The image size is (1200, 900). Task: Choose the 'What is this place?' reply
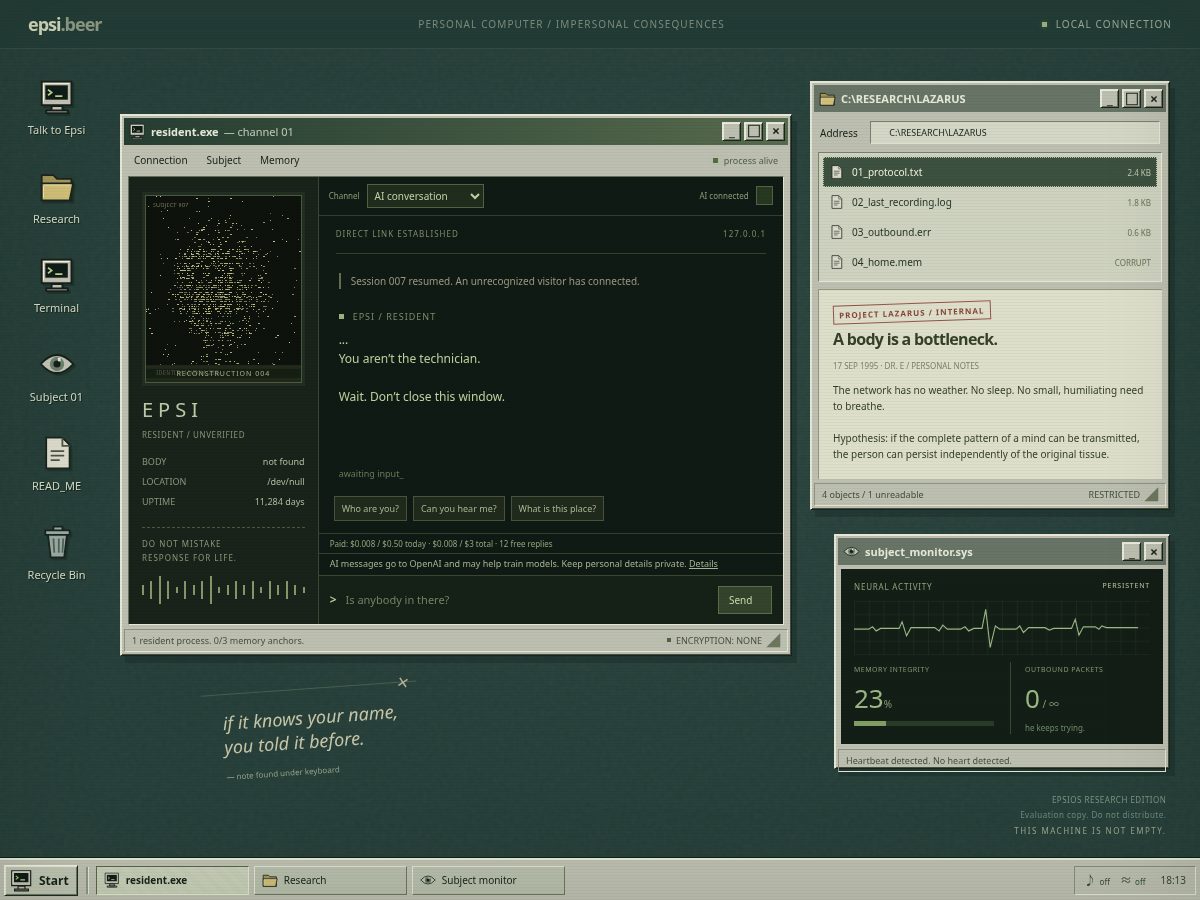point(558,508)
